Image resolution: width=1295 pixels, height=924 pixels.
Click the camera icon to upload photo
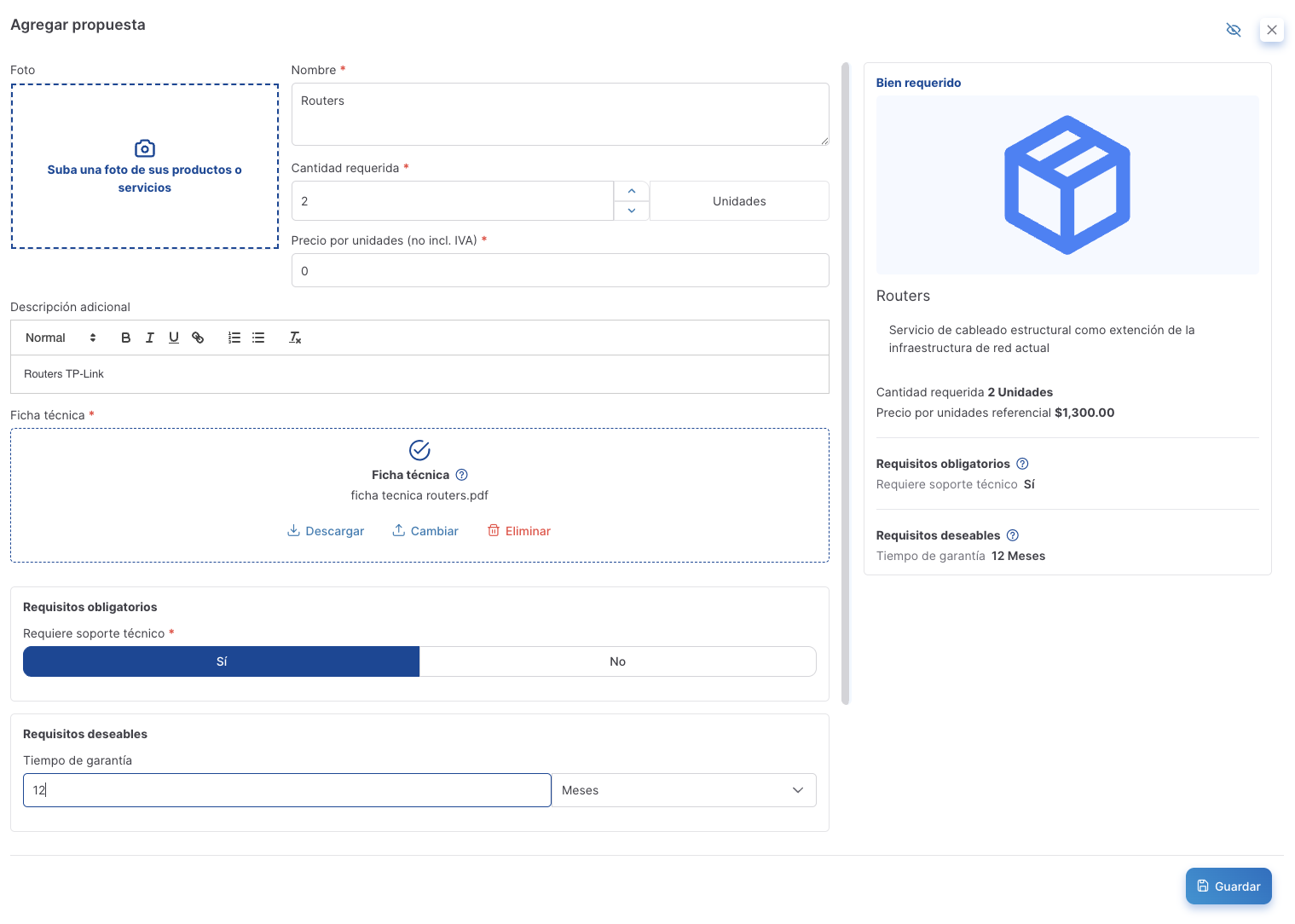(x=145, y=148)
